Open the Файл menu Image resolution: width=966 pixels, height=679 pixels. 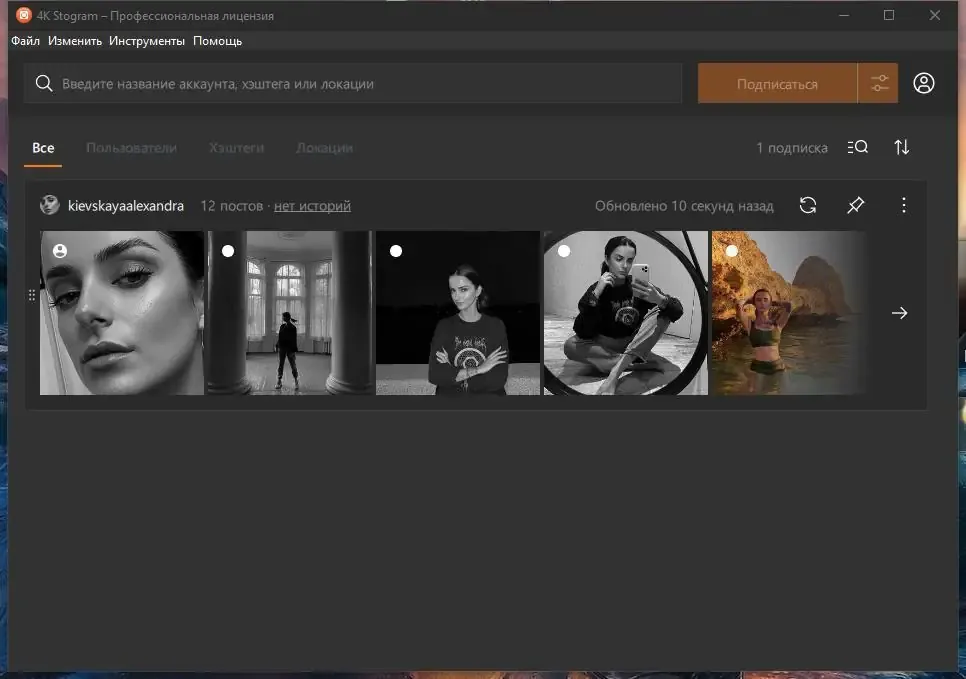click(25, 41)
